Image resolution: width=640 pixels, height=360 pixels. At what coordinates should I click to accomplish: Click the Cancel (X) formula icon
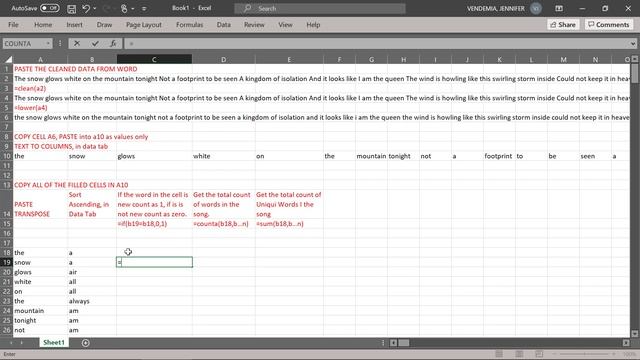point(77,43)
